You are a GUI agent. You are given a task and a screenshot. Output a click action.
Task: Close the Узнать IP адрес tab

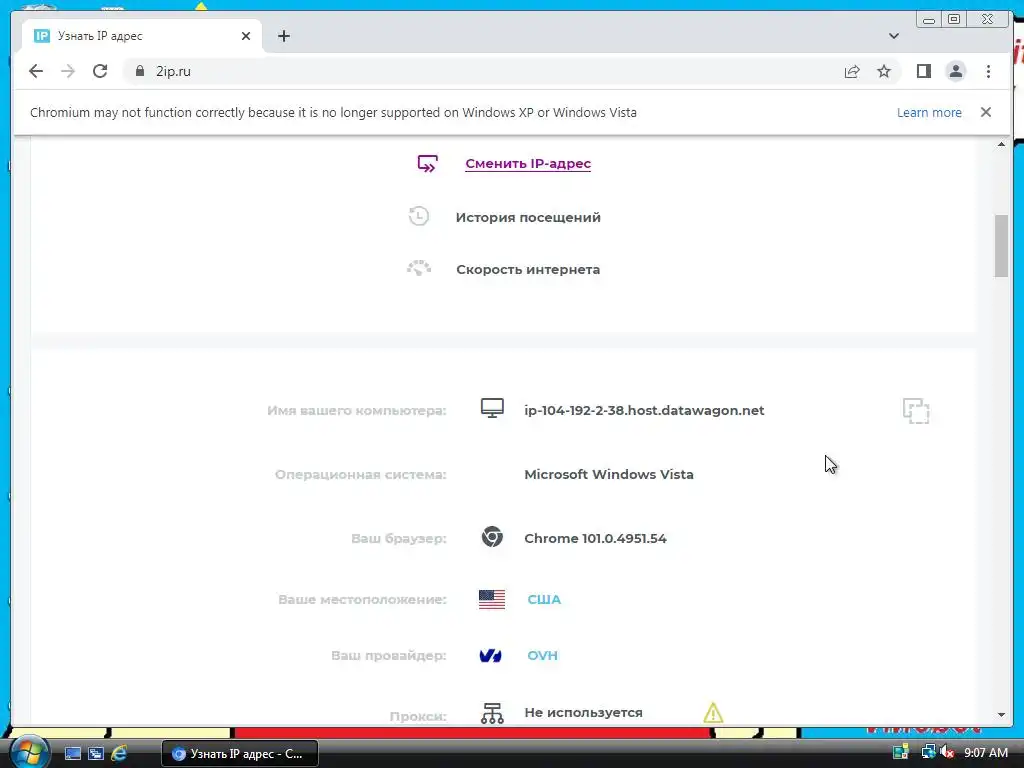(246, 36)
